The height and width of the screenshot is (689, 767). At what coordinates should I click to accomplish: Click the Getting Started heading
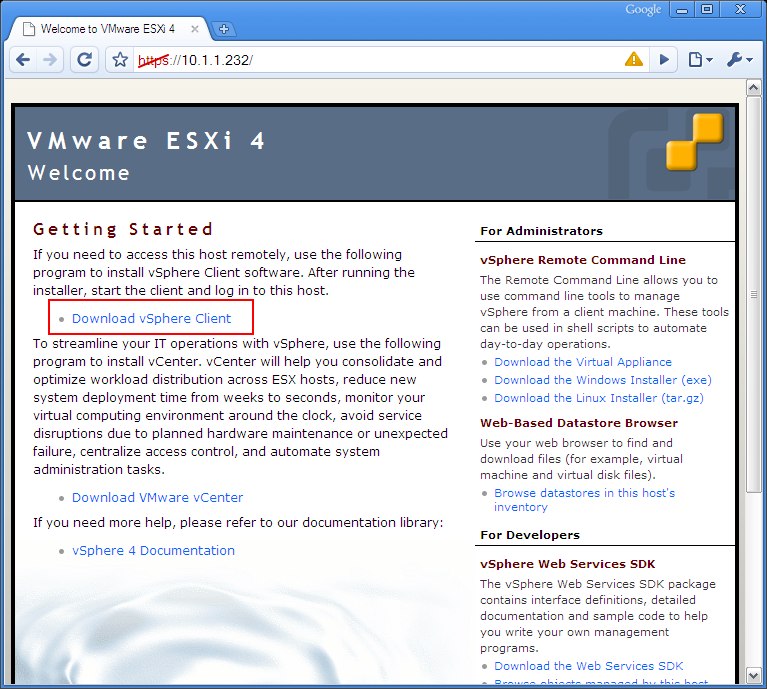pos(123,229)
